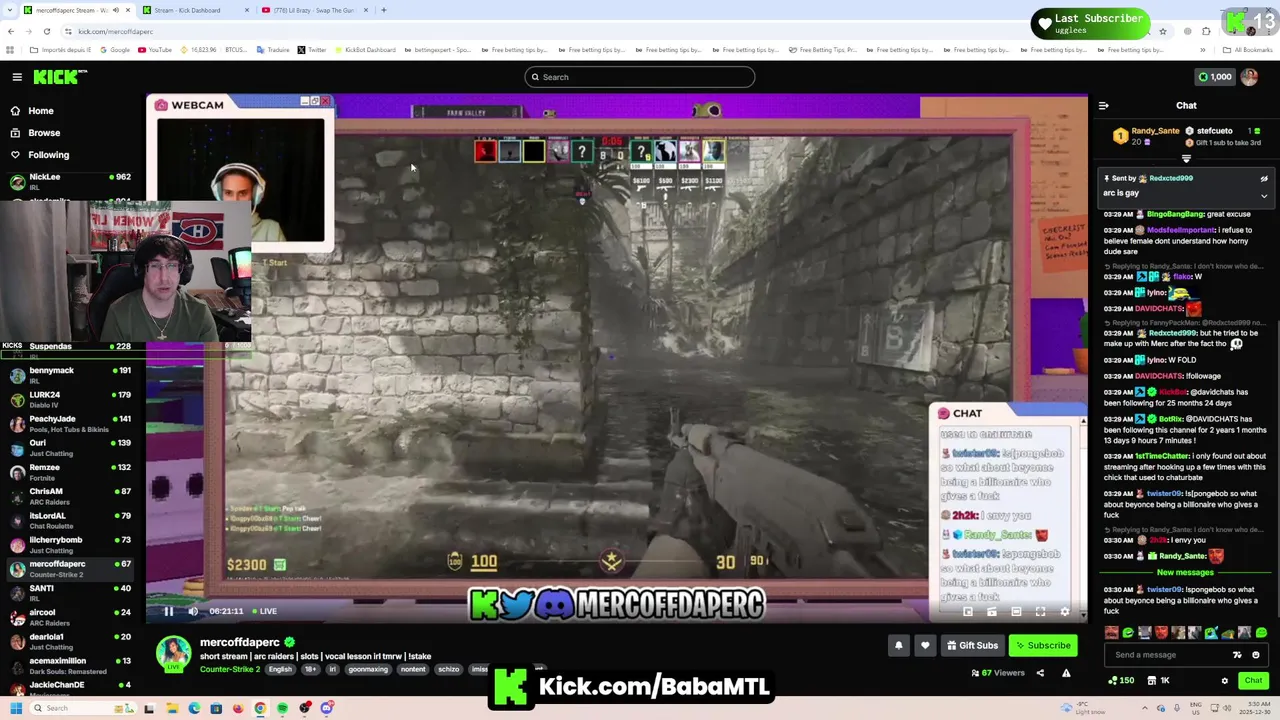Switch to Lil Brazy YouTube tab
This screenshot has width=1280, height=720.
[x=315, y=10]
